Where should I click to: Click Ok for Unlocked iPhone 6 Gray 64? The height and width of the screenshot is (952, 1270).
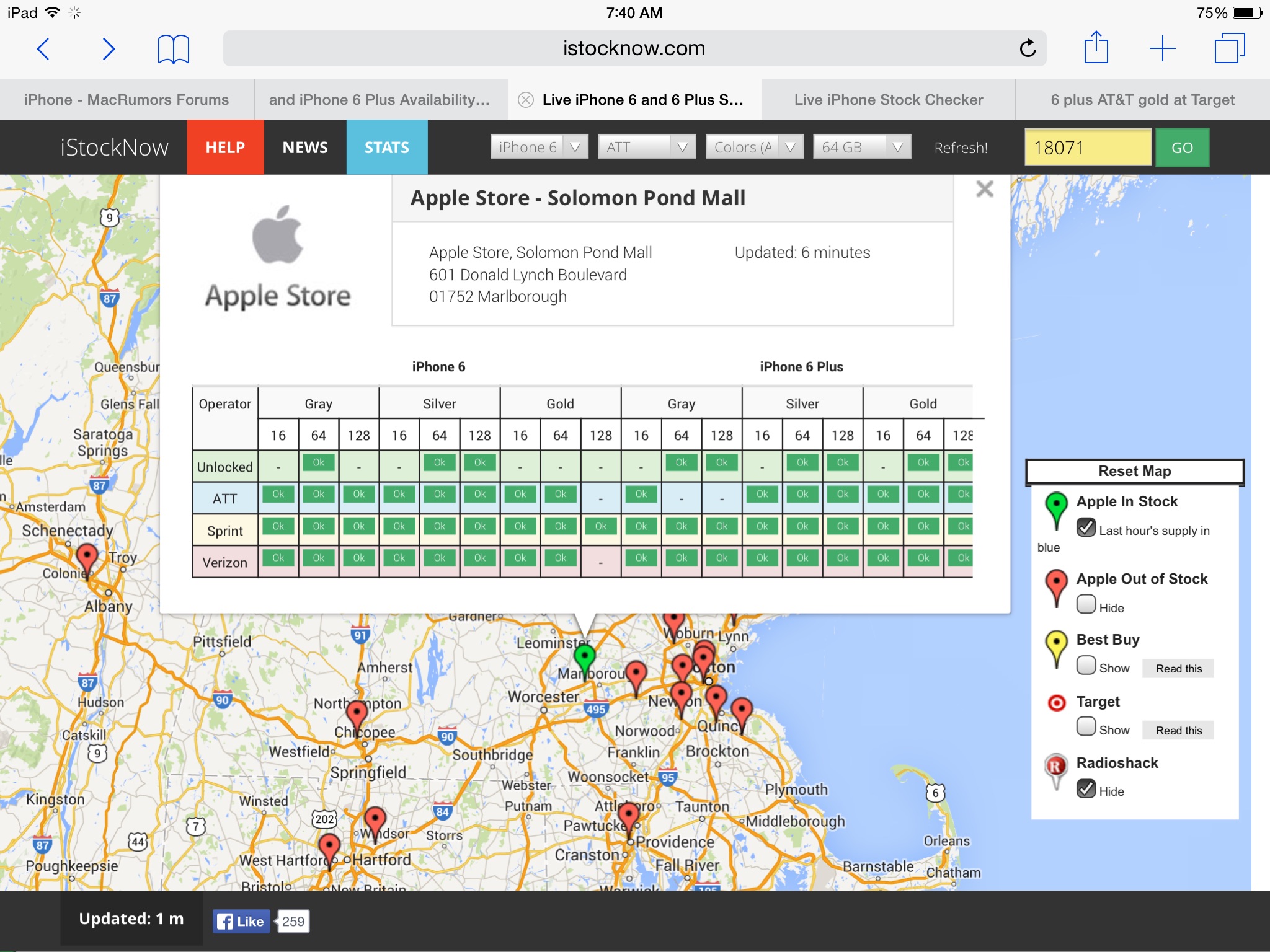[x=319, y=462]
